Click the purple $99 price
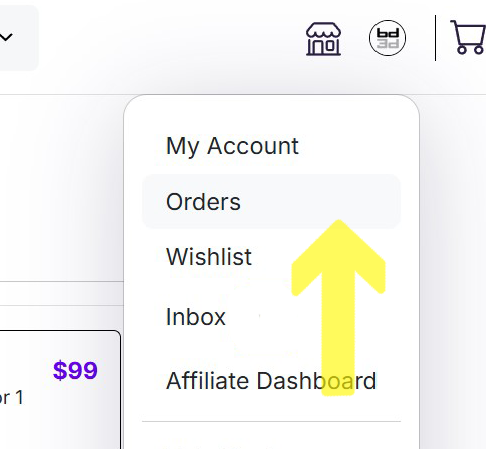The height and width of the screenshot is (449, 486). click(75, 370)
